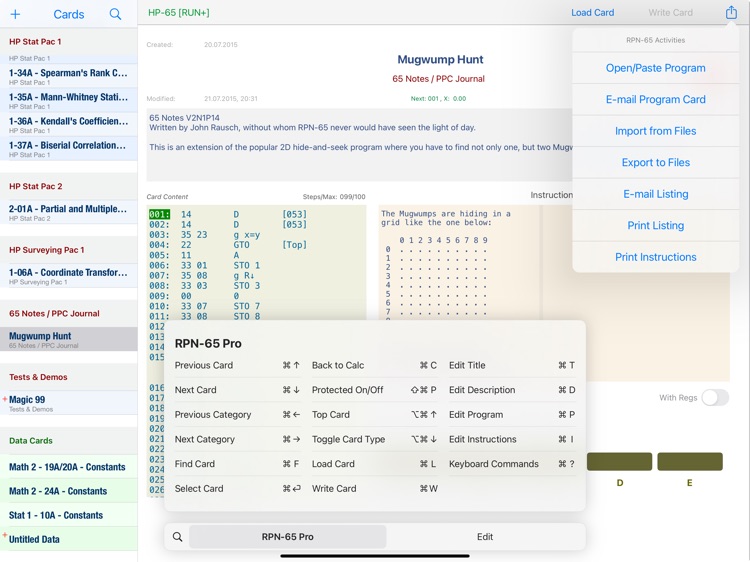Click the 65 Notes V2N1P14 description box
This screenshot has width=750, height=562.
click(360, 144)
